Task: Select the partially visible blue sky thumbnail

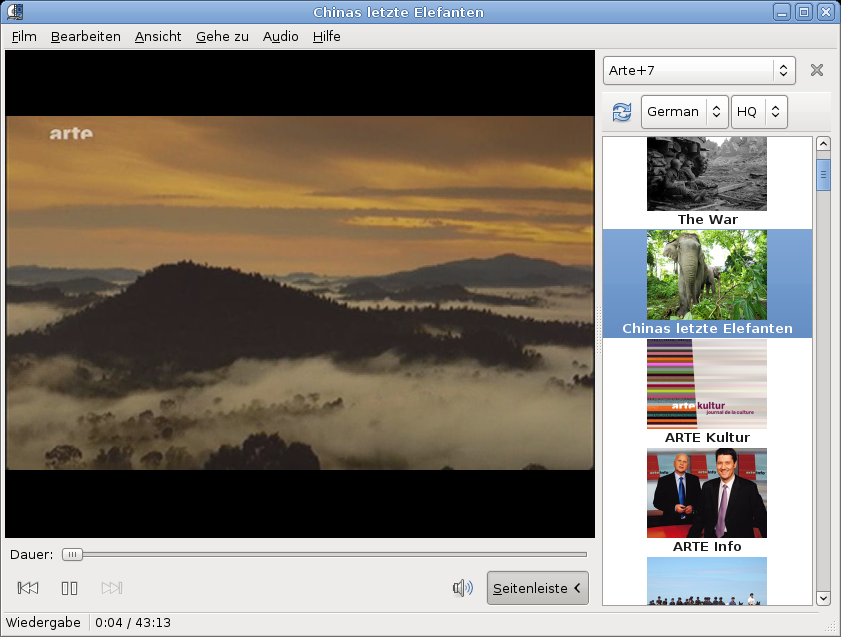Action: pos(707,581)
